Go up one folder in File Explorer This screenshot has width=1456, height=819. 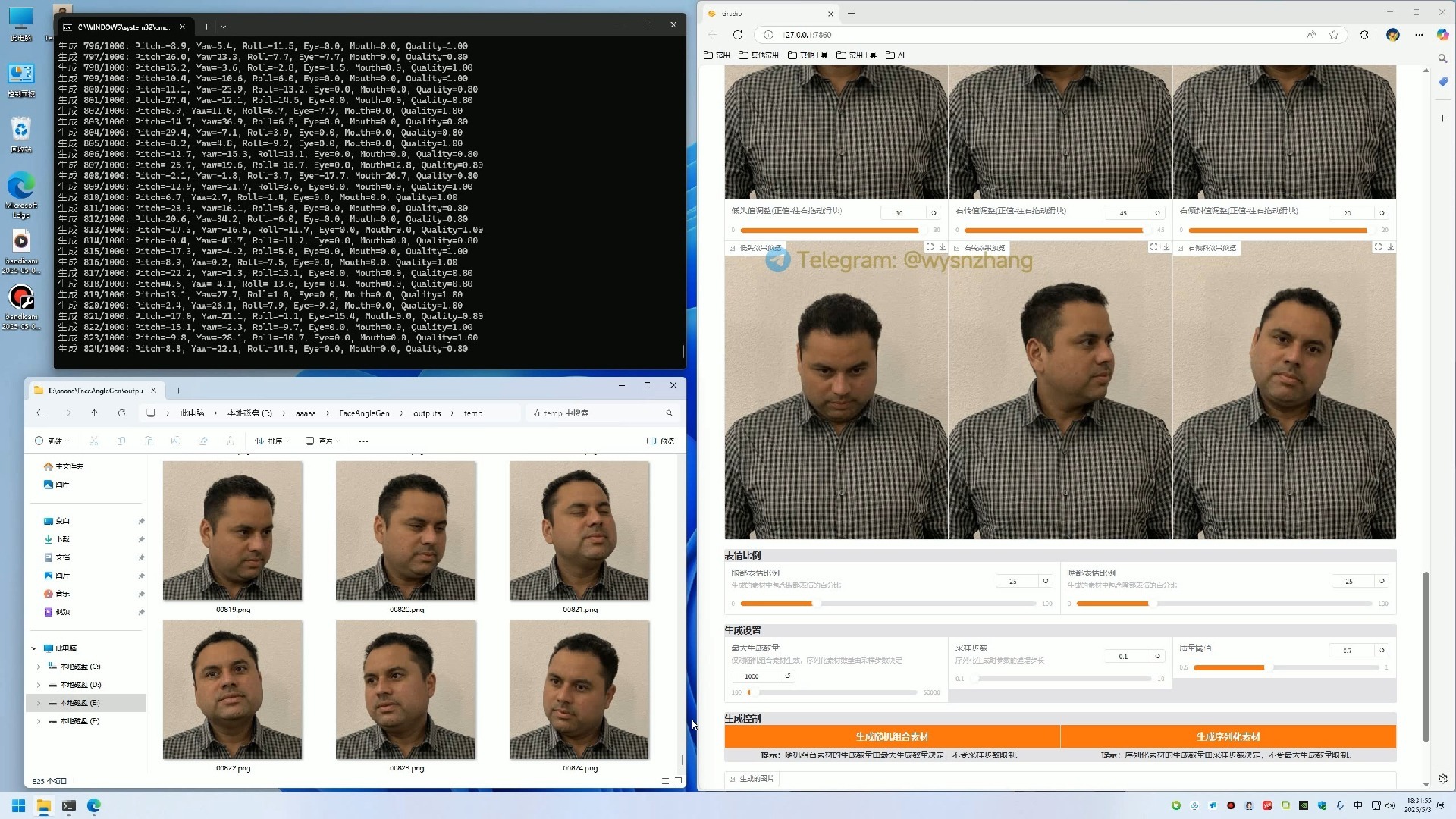click(x=94, y=413)
